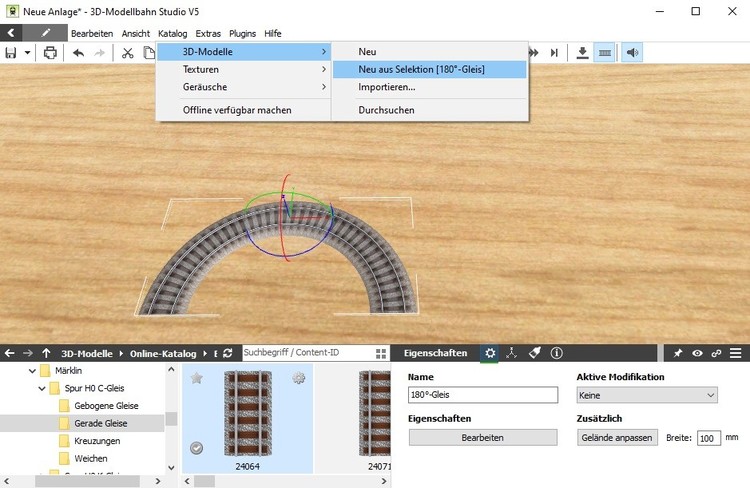The image size is (750, 488).
Task: Toggle the sound speaker icon
Action: click(x=632, y=53)
